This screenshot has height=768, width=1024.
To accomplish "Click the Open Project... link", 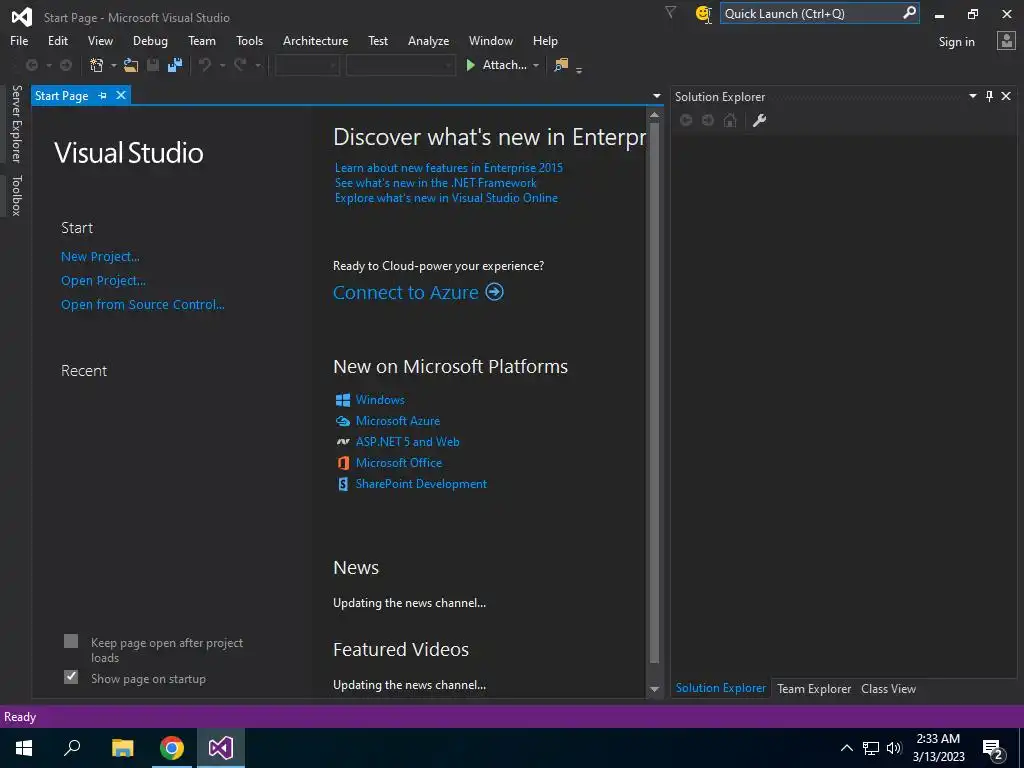I will pyautogui.click(x=103, y=281).
